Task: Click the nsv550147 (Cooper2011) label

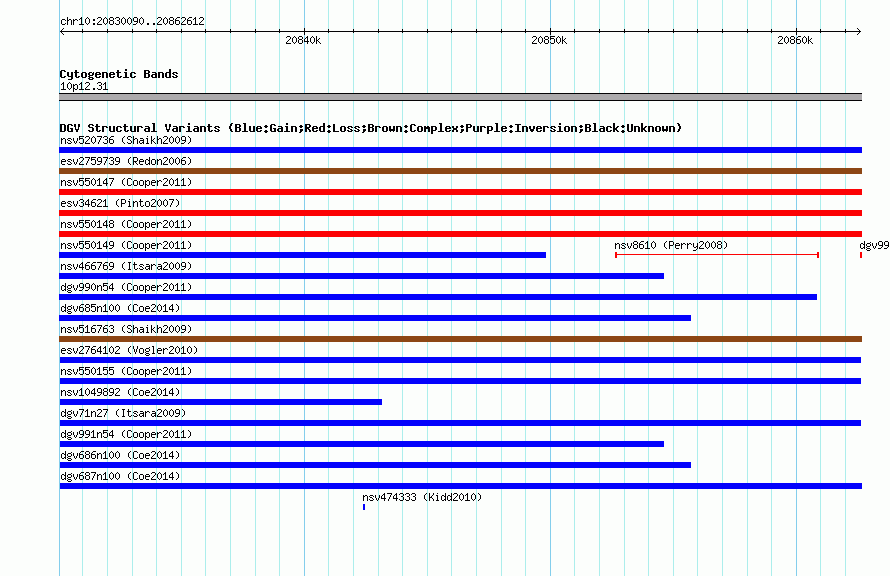Action: click(126, 182)
